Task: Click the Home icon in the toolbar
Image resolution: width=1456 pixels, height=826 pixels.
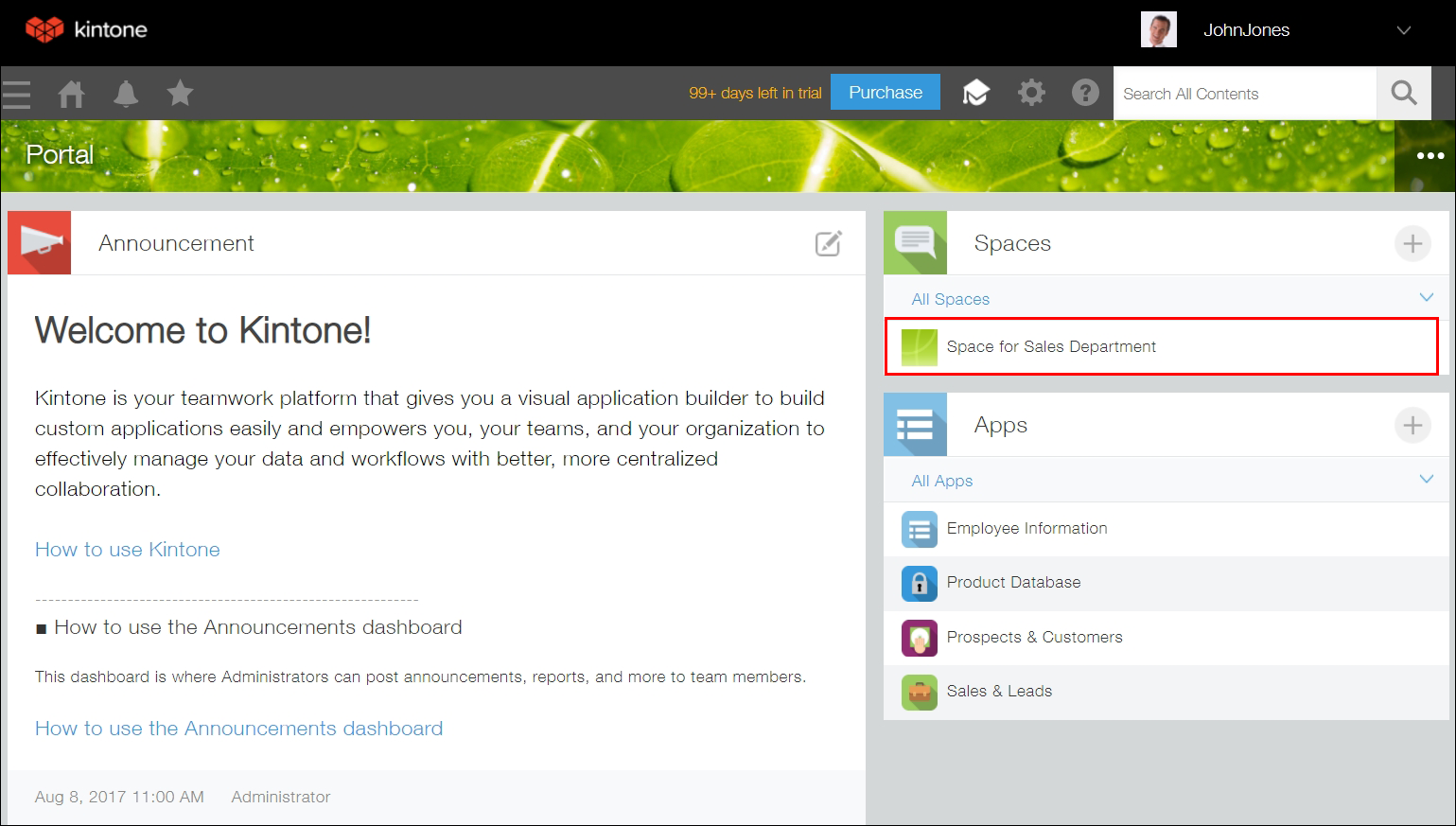Action: [71, 93]
